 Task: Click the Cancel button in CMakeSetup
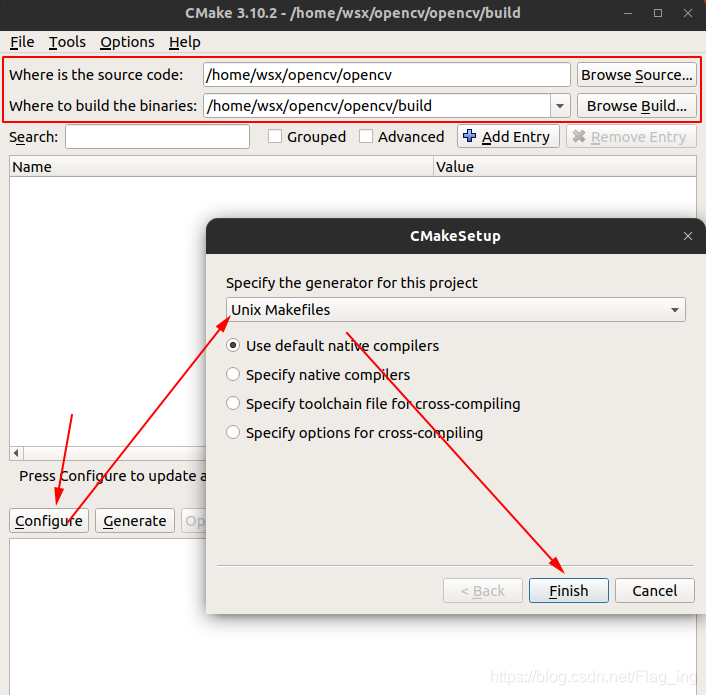coord(655,591)
